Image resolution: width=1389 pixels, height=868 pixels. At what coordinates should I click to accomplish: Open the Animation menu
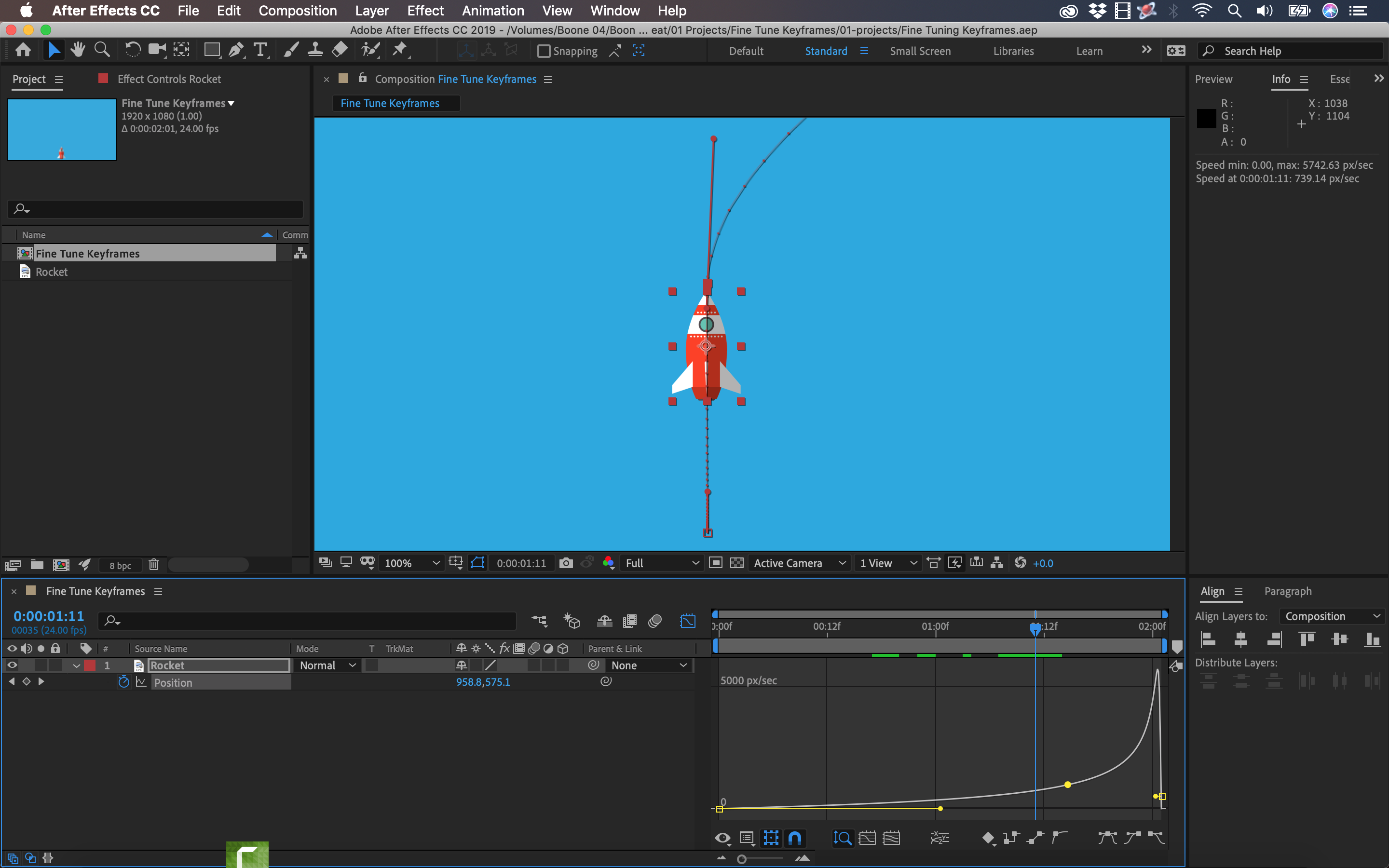[492, 10]
